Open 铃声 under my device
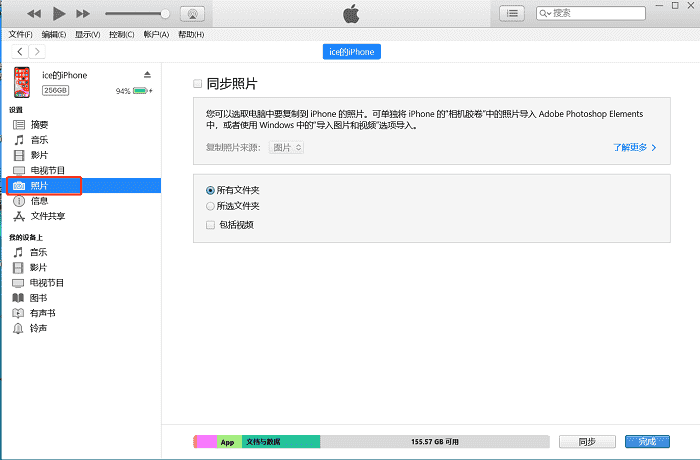 [x=39, y=328]
